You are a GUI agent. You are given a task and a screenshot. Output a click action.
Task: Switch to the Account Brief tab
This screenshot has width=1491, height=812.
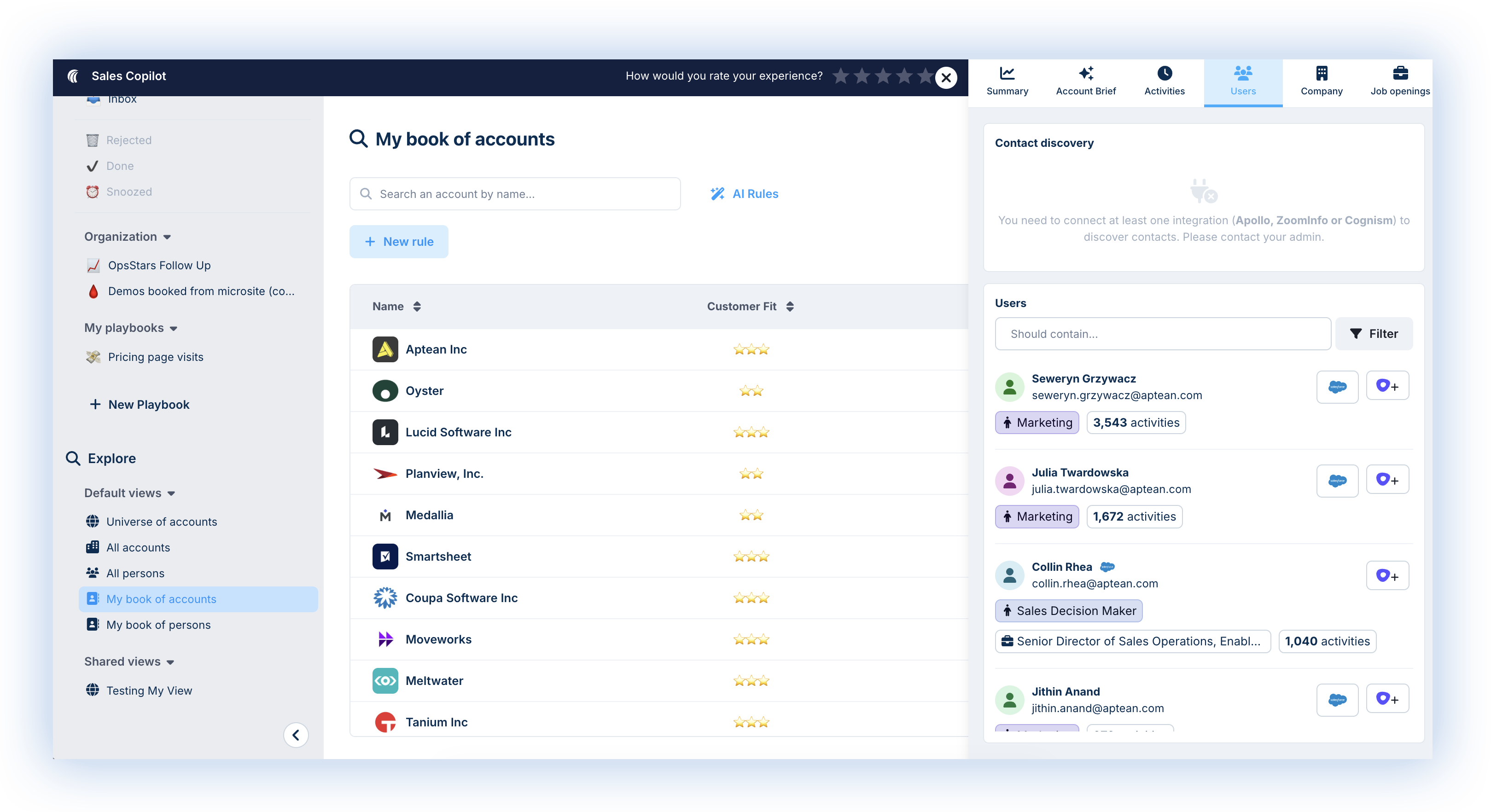click(x=1085, y=81)
